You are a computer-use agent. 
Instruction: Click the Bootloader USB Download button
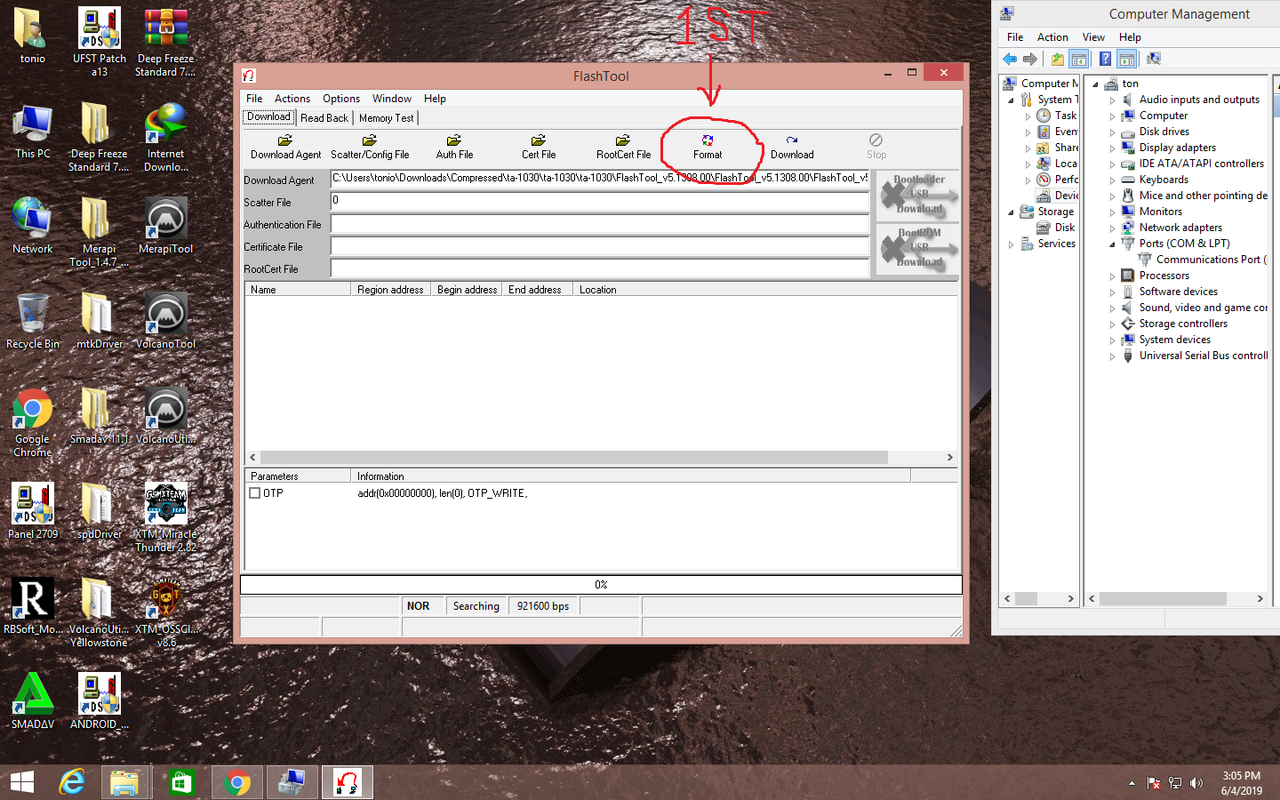(x=917, y=195)
